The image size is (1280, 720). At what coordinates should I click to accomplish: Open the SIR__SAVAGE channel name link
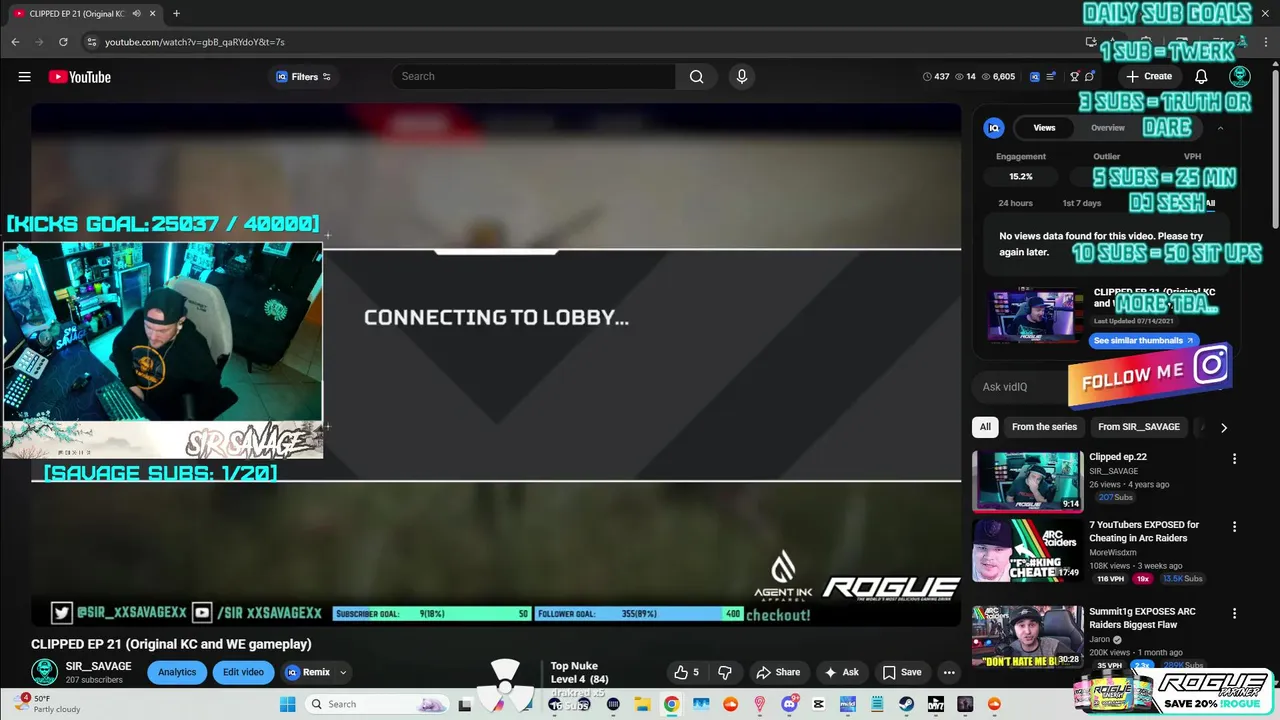[x=98, y=666]
